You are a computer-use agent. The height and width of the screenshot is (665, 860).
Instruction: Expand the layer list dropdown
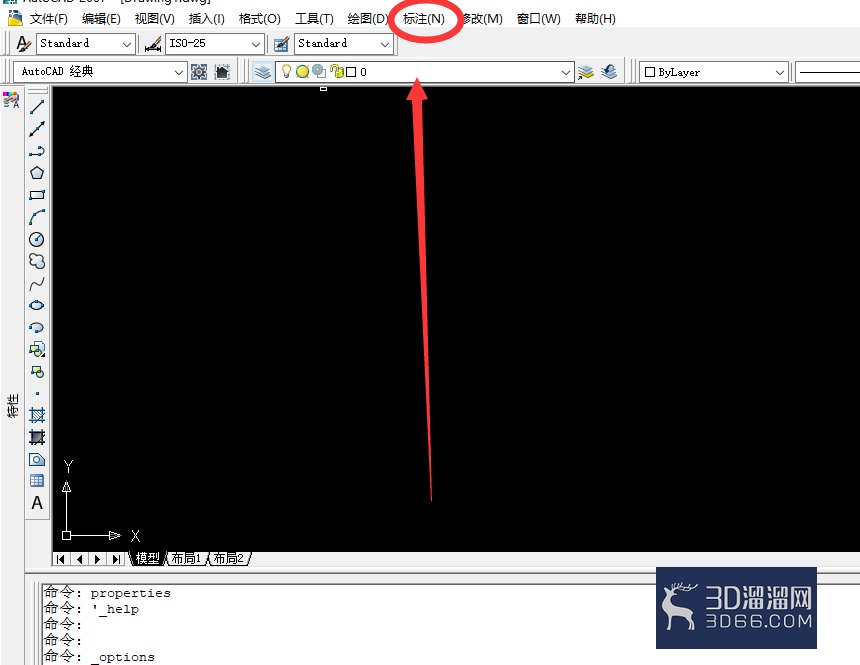(x=566, y=72)
